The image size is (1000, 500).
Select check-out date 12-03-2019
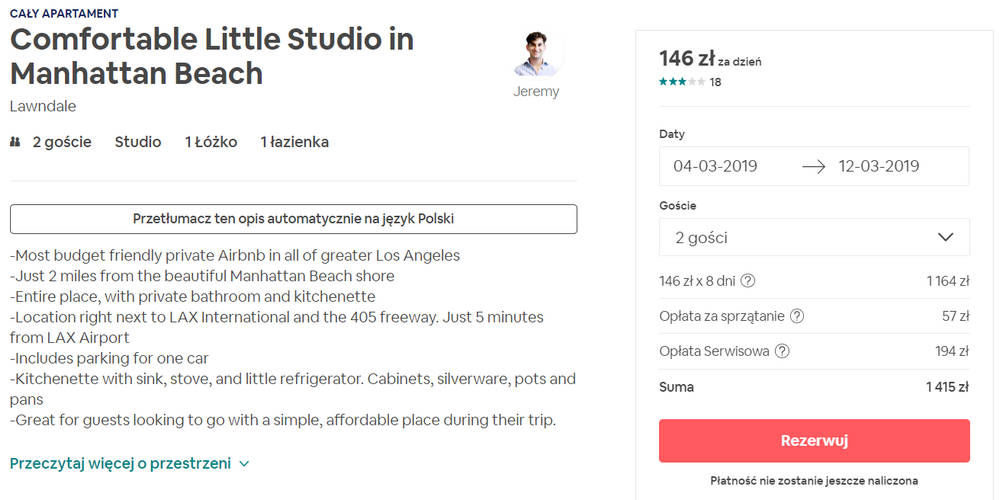879,166
